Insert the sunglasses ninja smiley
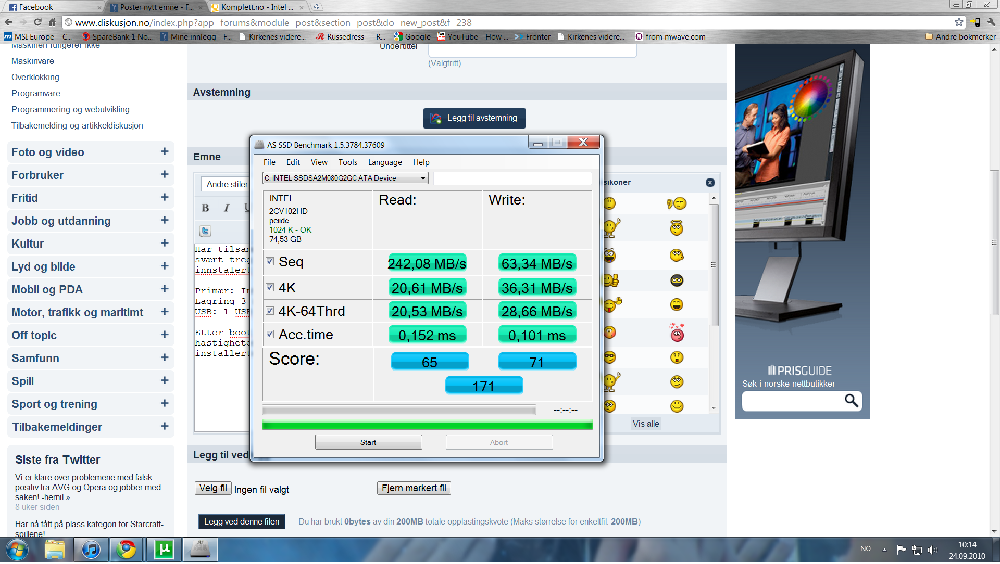The image size is (1000, 564). click(677, 280)
